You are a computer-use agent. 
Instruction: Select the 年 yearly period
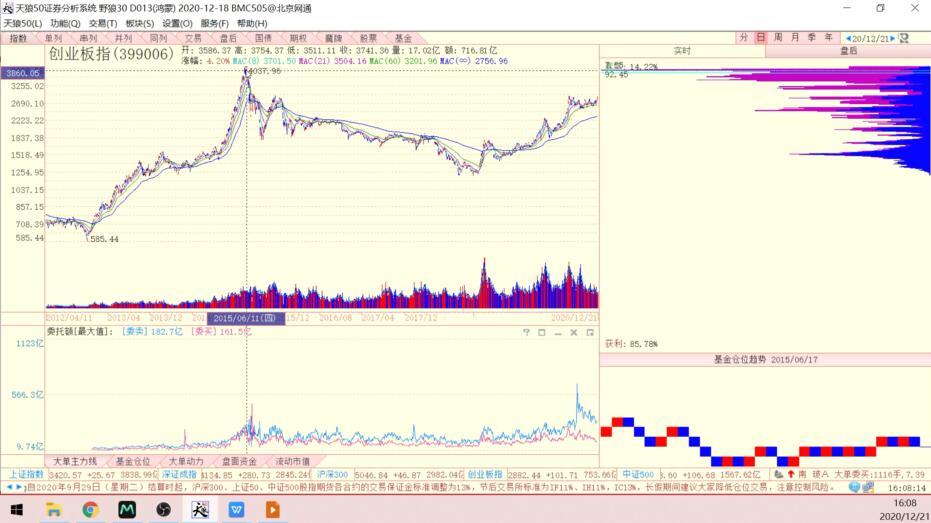pyautogui.click(x=828, y=37)
